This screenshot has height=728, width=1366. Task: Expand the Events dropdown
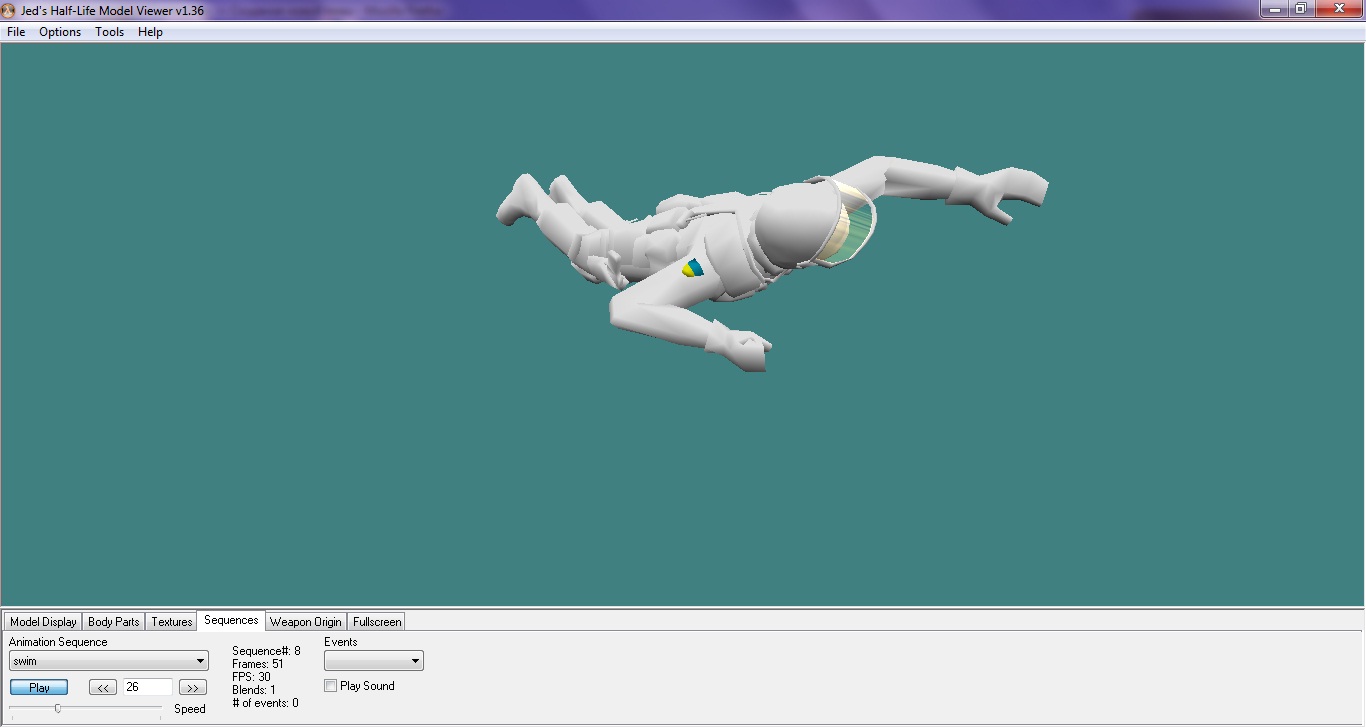(x=374, y=661)
